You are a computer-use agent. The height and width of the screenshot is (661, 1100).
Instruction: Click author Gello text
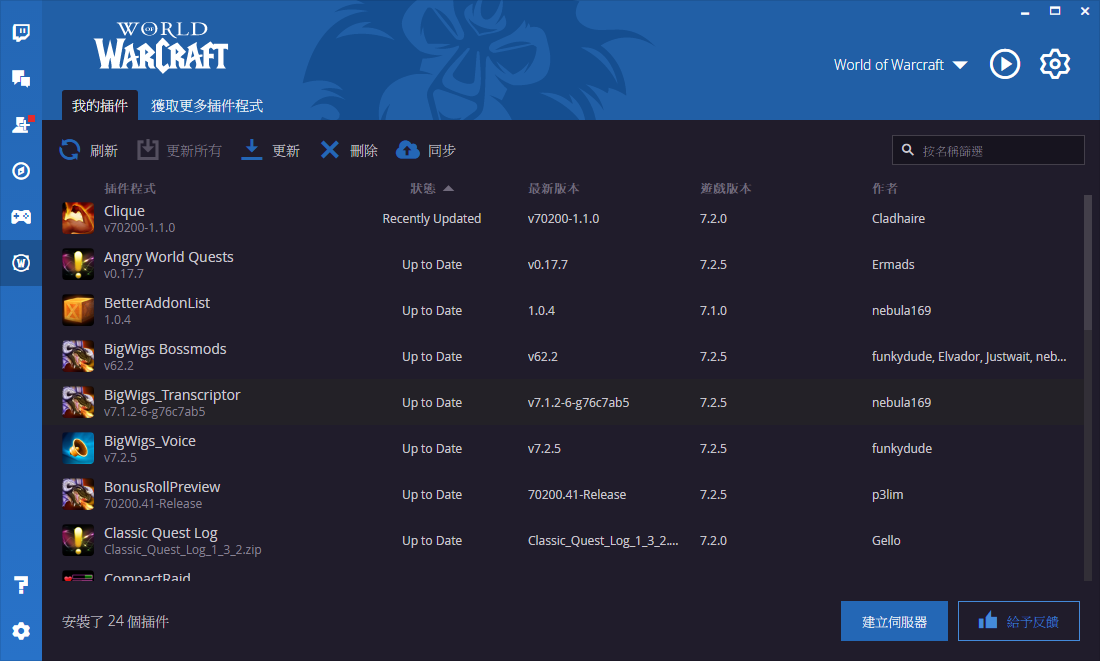[886, 540]
